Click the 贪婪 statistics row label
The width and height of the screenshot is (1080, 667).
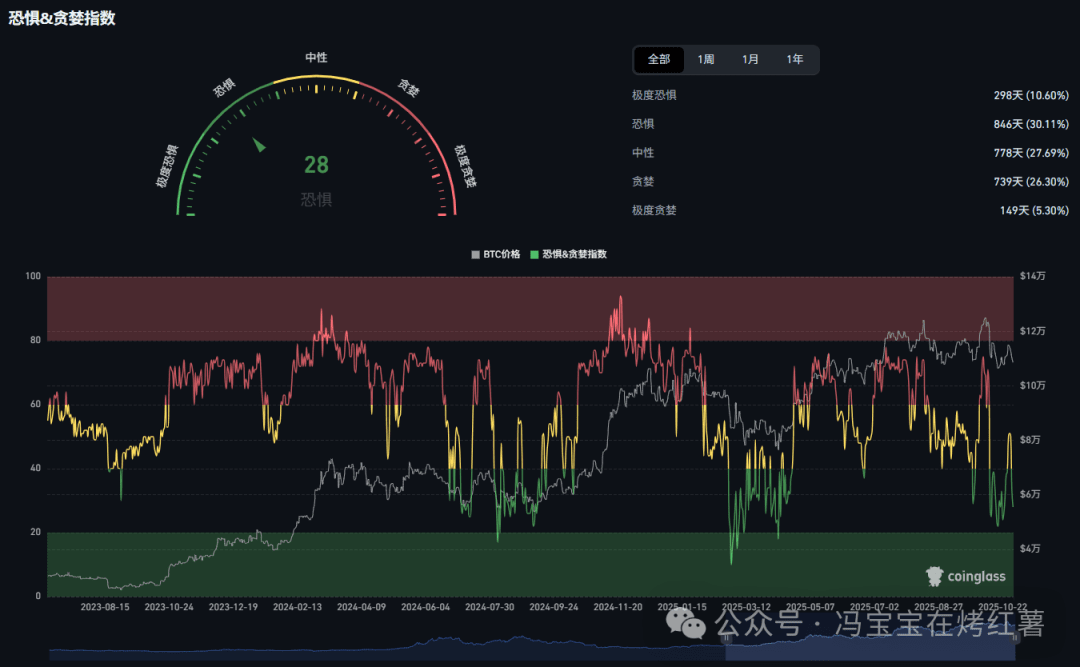(x=643, y=182)
